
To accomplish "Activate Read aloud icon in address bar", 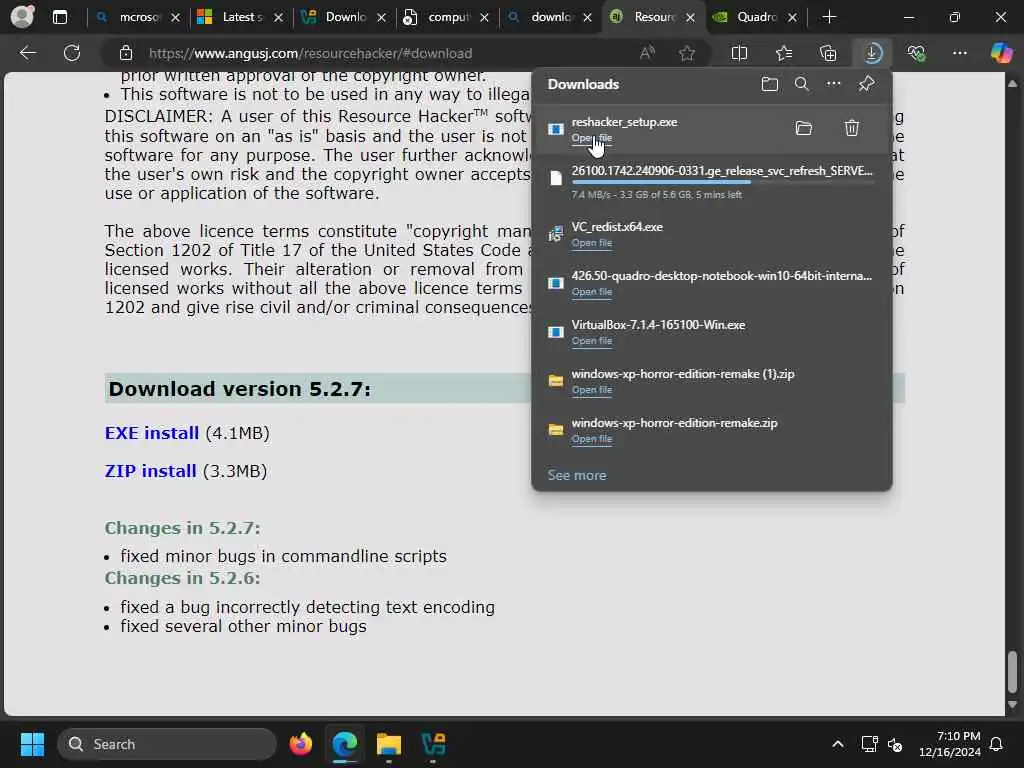I will 647,53.
